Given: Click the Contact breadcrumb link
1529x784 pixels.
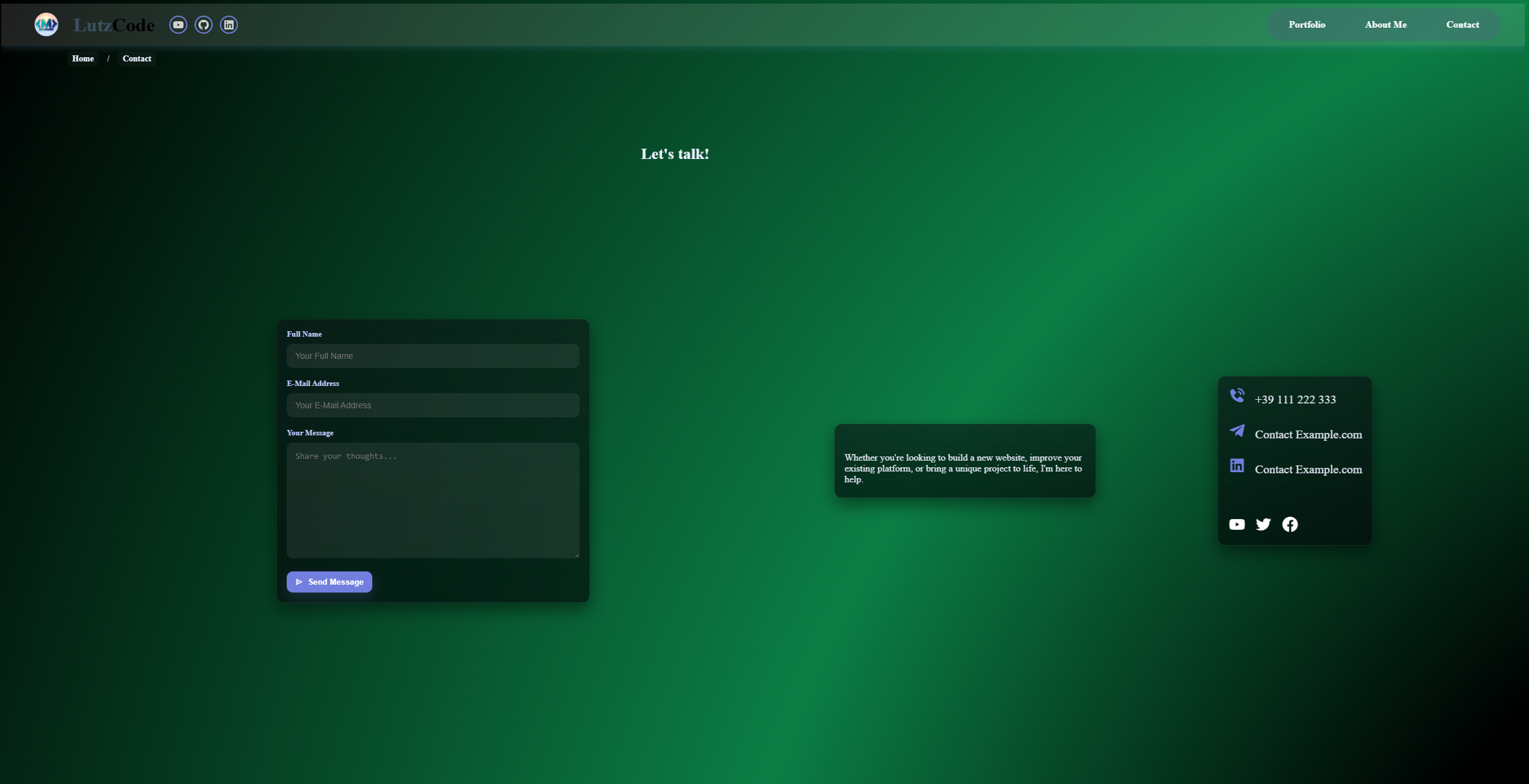Looking at the screenshot, I should coord(137,58).
